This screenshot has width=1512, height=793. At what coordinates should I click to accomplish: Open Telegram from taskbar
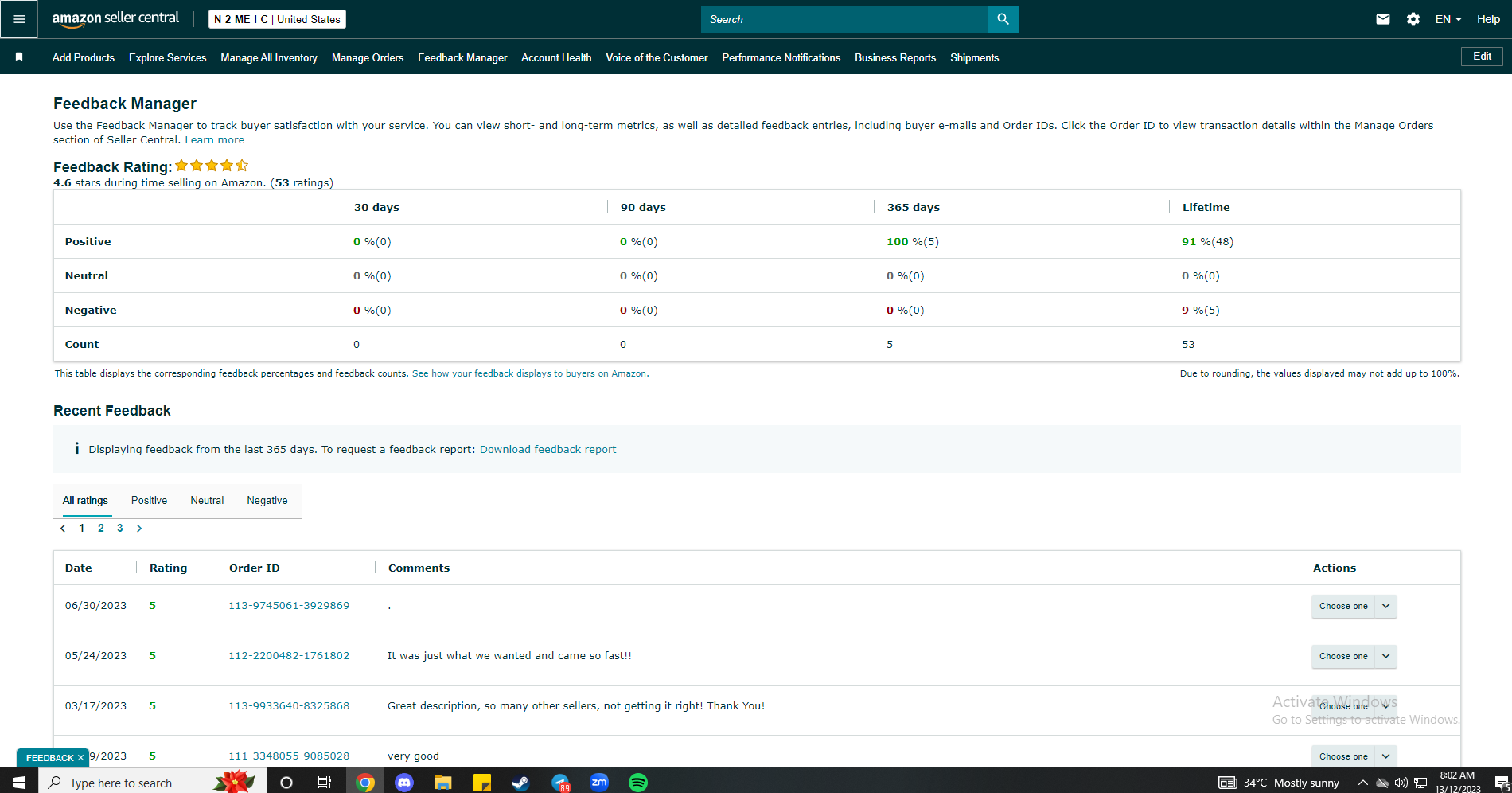pyautogui.click(x=560, y=783)
